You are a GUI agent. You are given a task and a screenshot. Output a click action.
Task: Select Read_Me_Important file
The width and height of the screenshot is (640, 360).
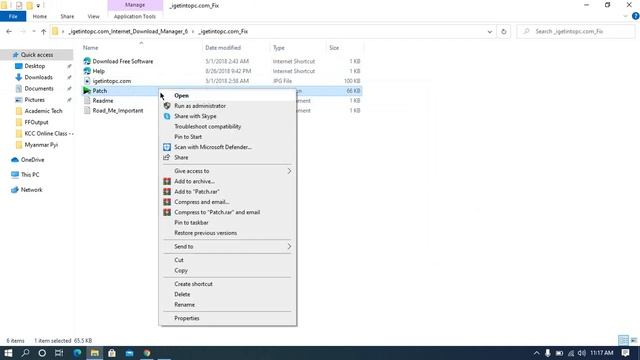tap(118, 110)
